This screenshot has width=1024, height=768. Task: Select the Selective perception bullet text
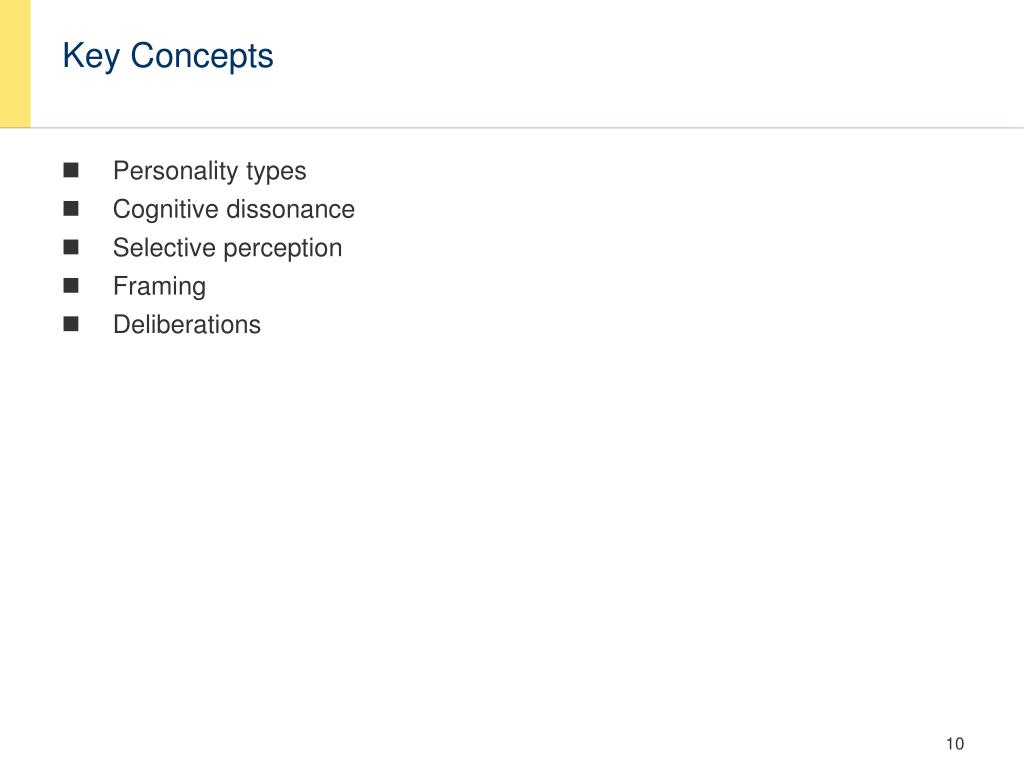tap(227, 248)
